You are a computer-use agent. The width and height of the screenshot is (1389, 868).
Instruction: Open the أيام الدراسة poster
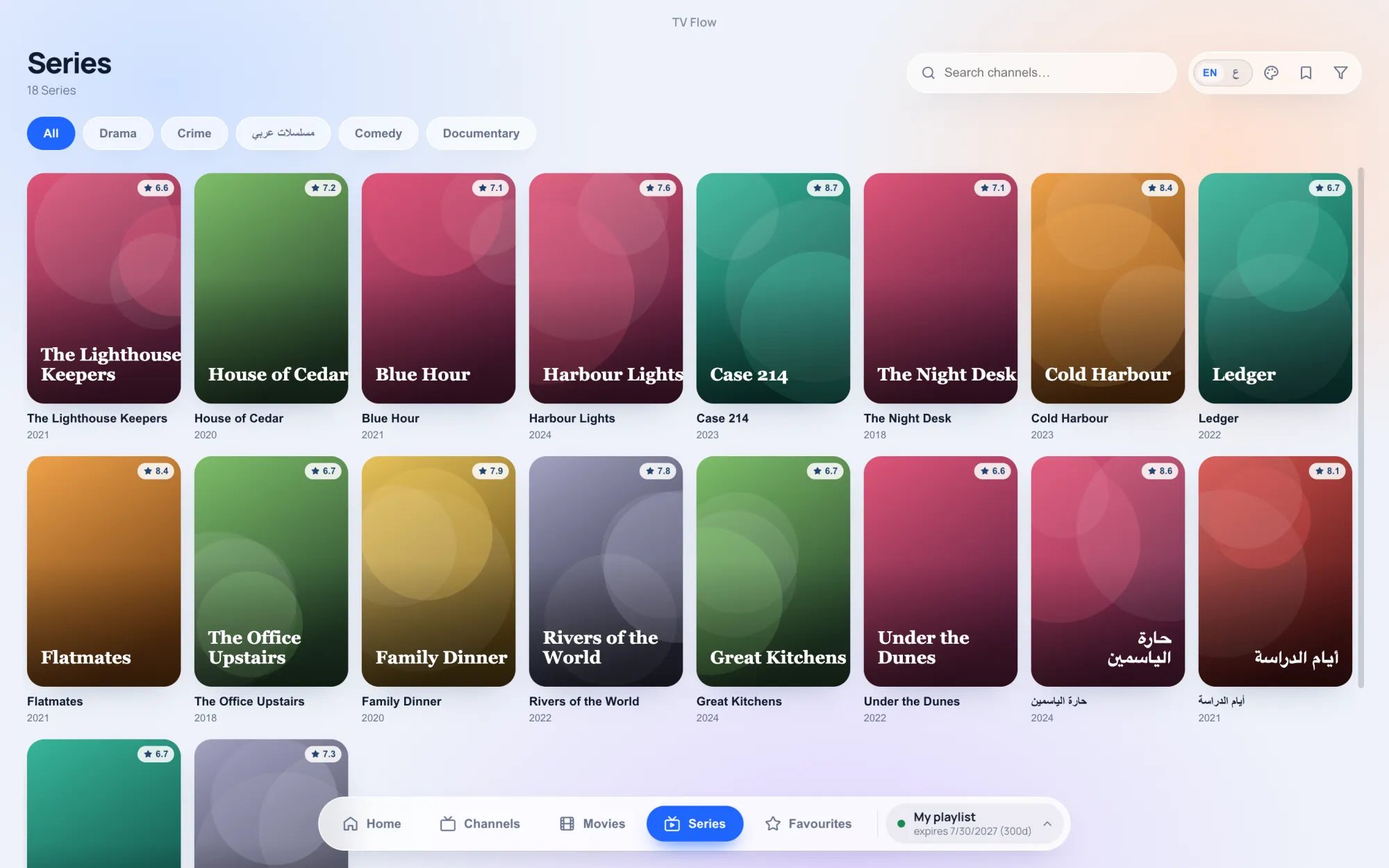click(1276, 571)
